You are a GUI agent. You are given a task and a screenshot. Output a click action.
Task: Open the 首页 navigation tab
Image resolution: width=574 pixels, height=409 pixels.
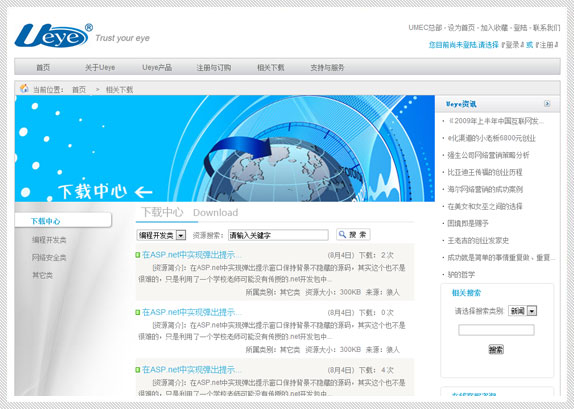(x=43, y=67)
